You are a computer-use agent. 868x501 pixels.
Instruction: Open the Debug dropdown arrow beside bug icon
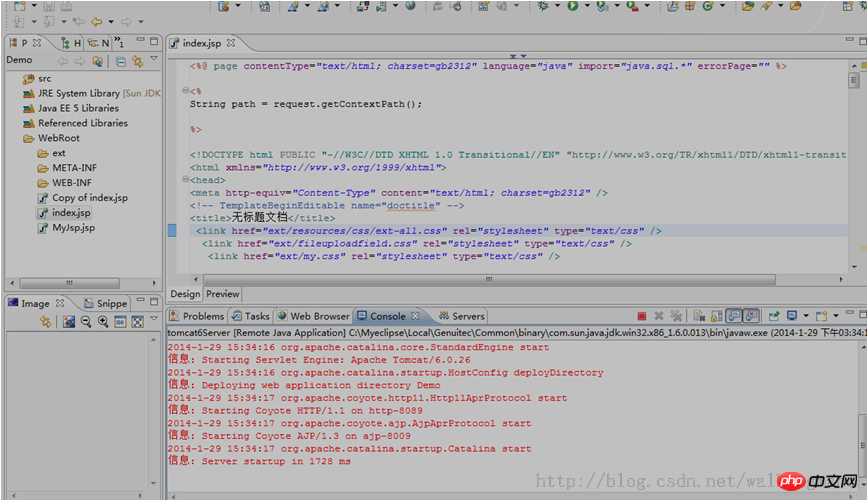[557, 6]
